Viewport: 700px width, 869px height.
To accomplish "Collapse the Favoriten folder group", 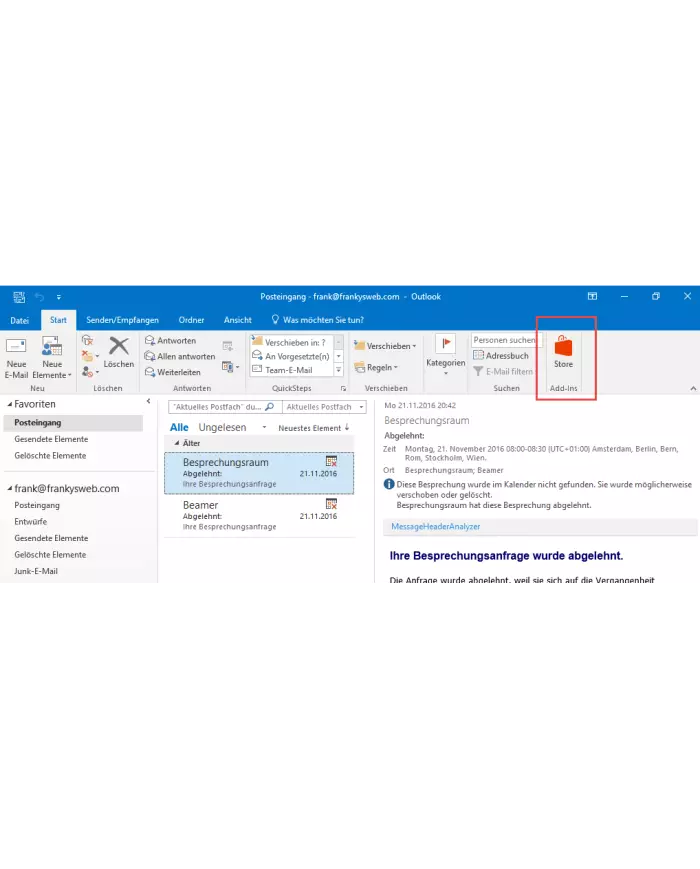I will pyautogui.click(x=10, y=404).
